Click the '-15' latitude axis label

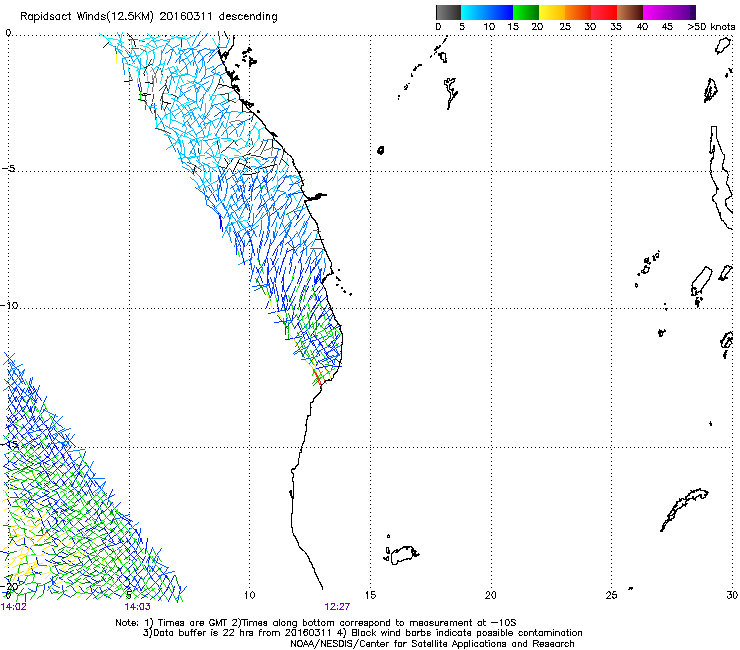point(9,444)
